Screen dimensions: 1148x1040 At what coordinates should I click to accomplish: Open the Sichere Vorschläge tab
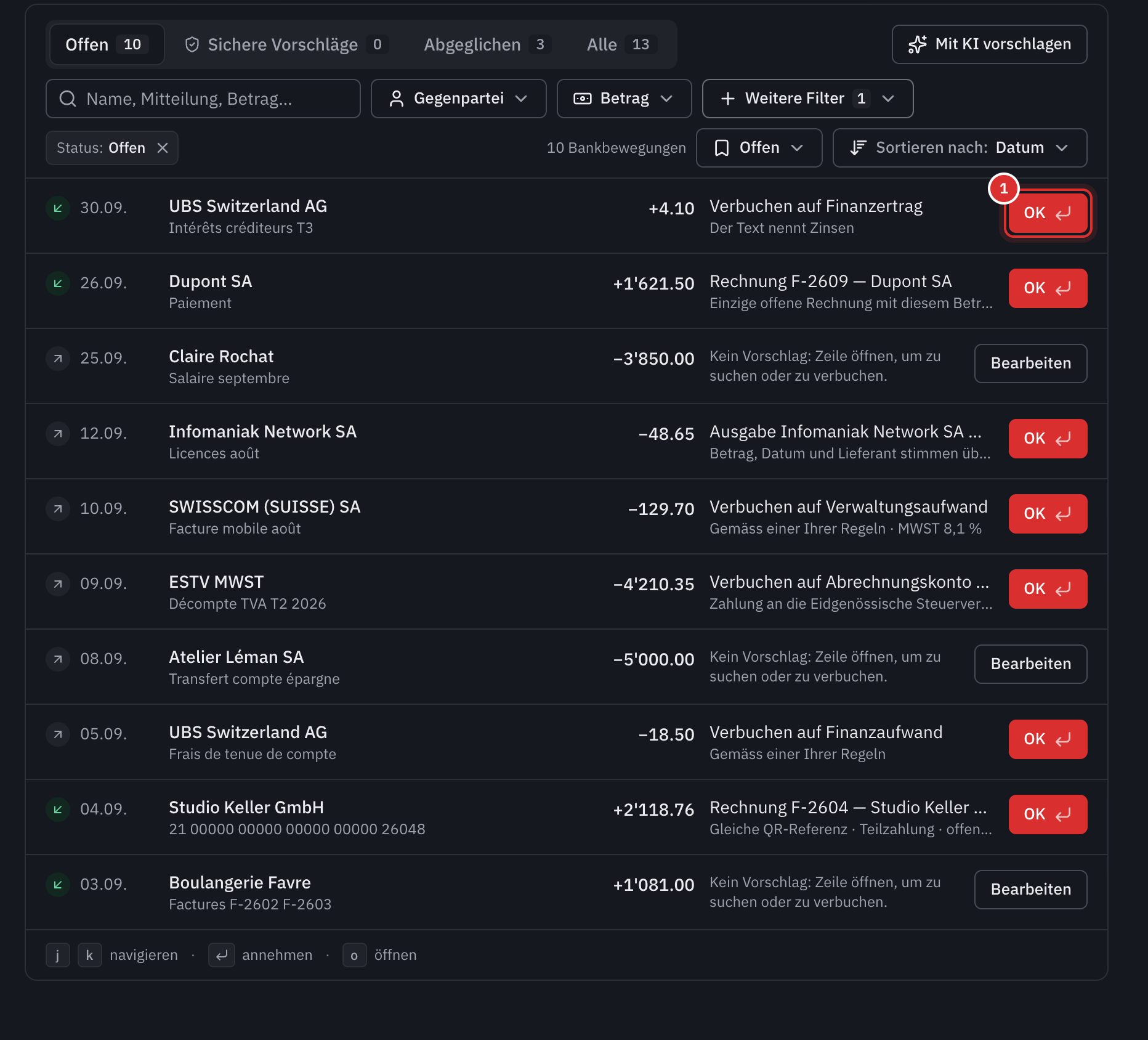click(x=286, y=44)
